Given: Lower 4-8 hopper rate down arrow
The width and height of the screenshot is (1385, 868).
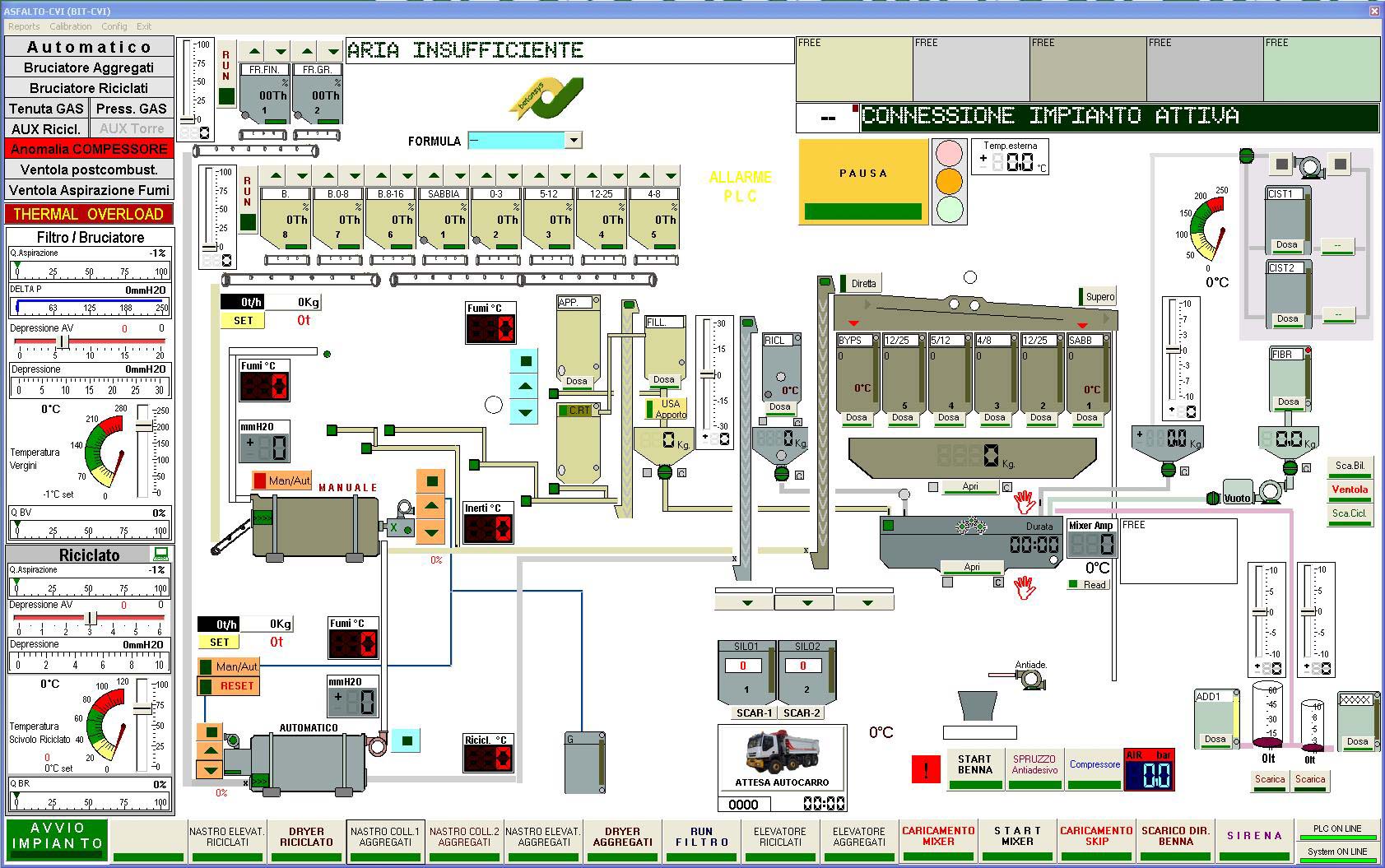Looking at the screenshot, I should pyautogui.click(x=670, y=176).
